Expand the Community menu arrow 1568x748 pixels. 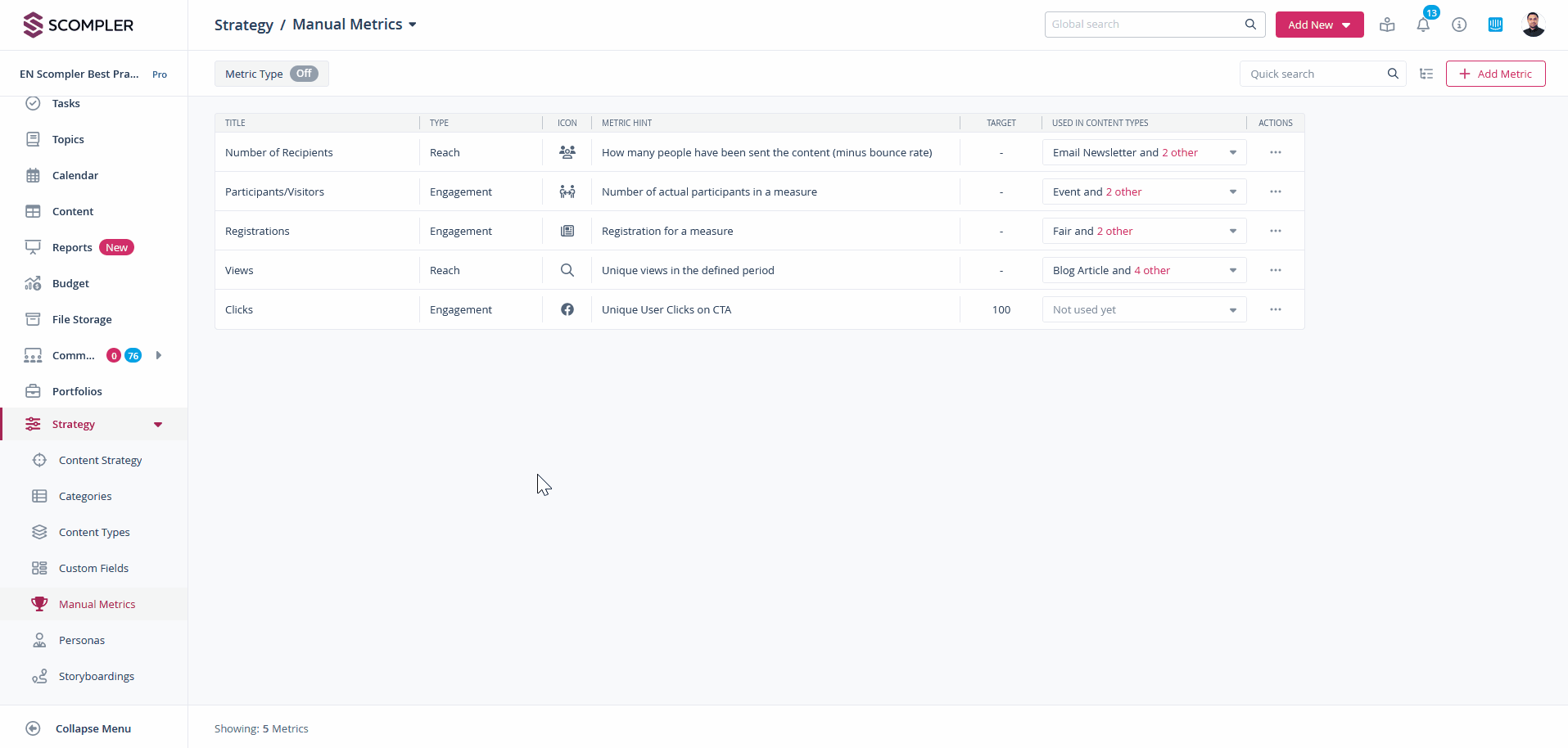pyautogui.click(x=159, y=355)
